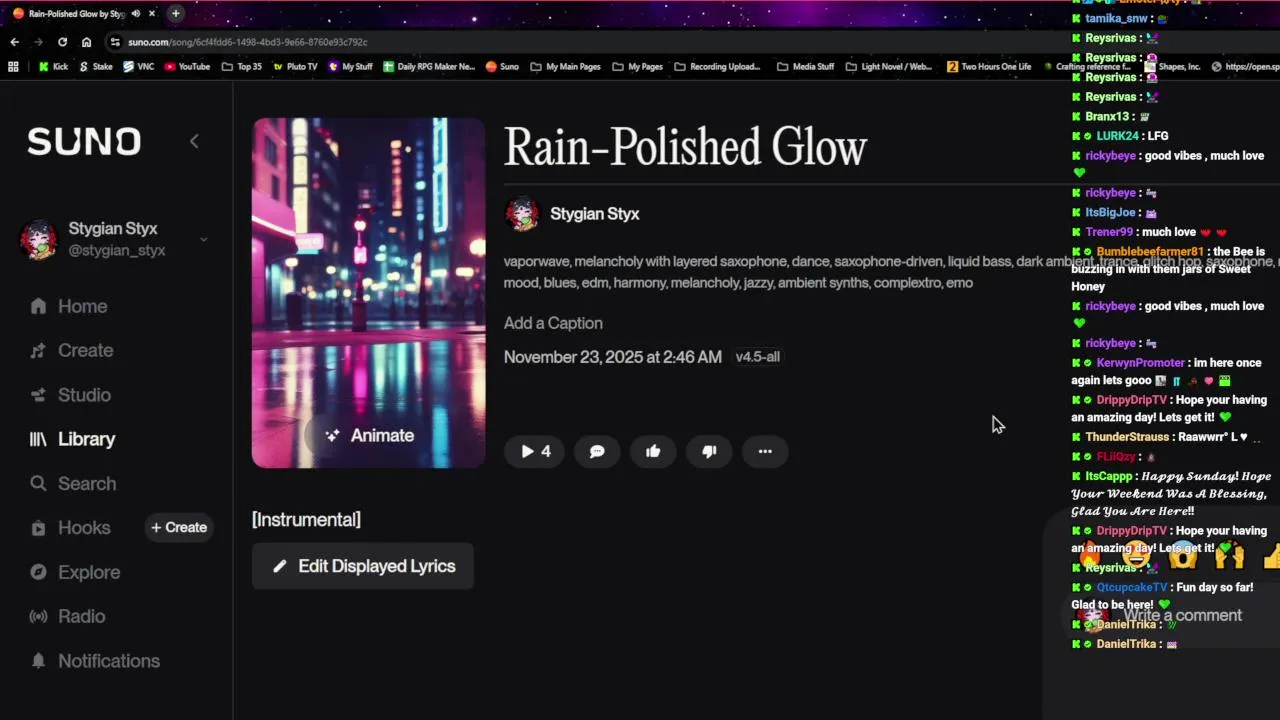This screenshot has width=1280, height=720.
Task: Open the song comments icon
Action: (597, 452)
